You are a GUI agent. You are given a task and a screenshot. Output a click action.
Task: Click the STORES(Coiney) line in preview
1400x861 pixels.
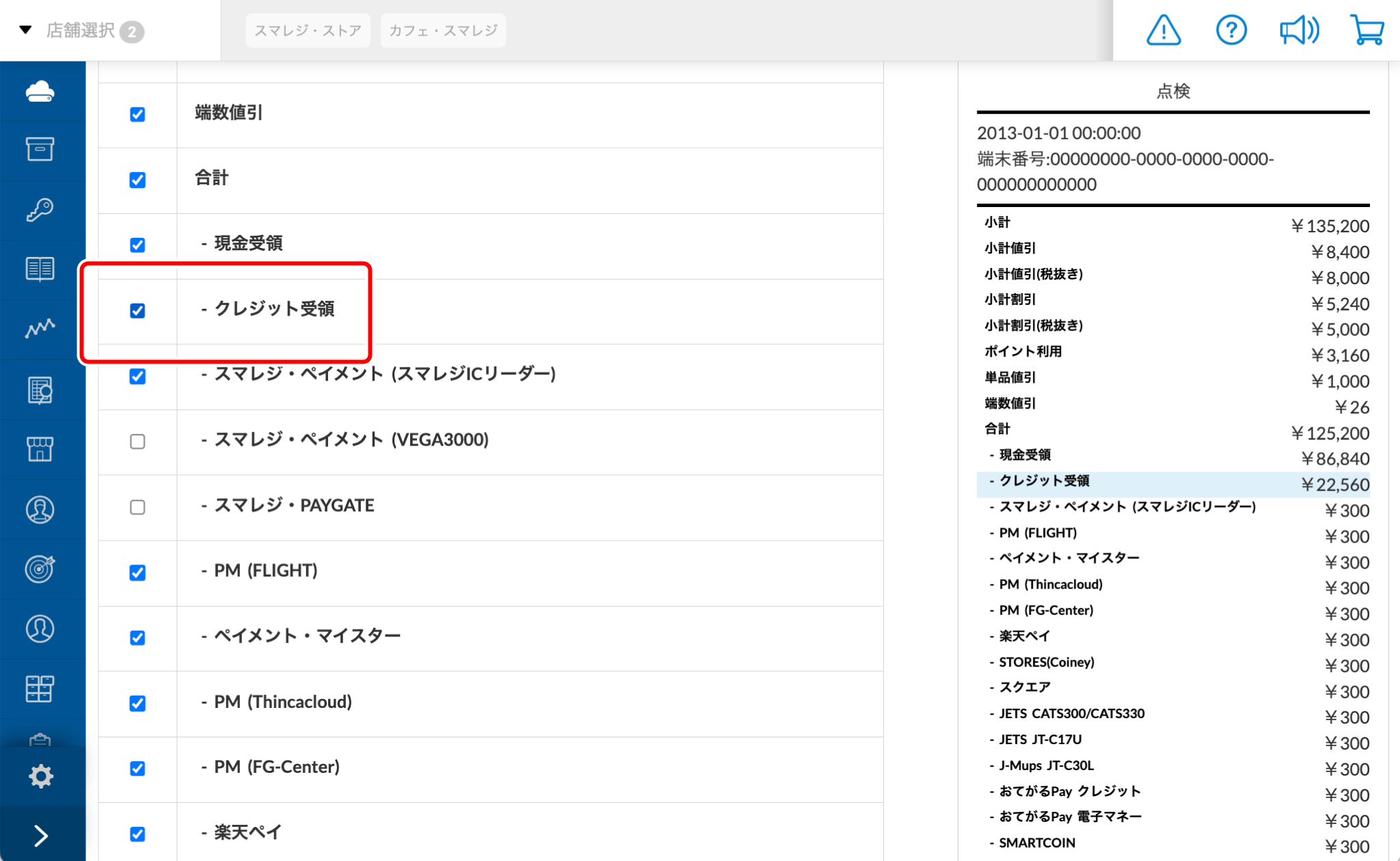[x=1173, y=664]
